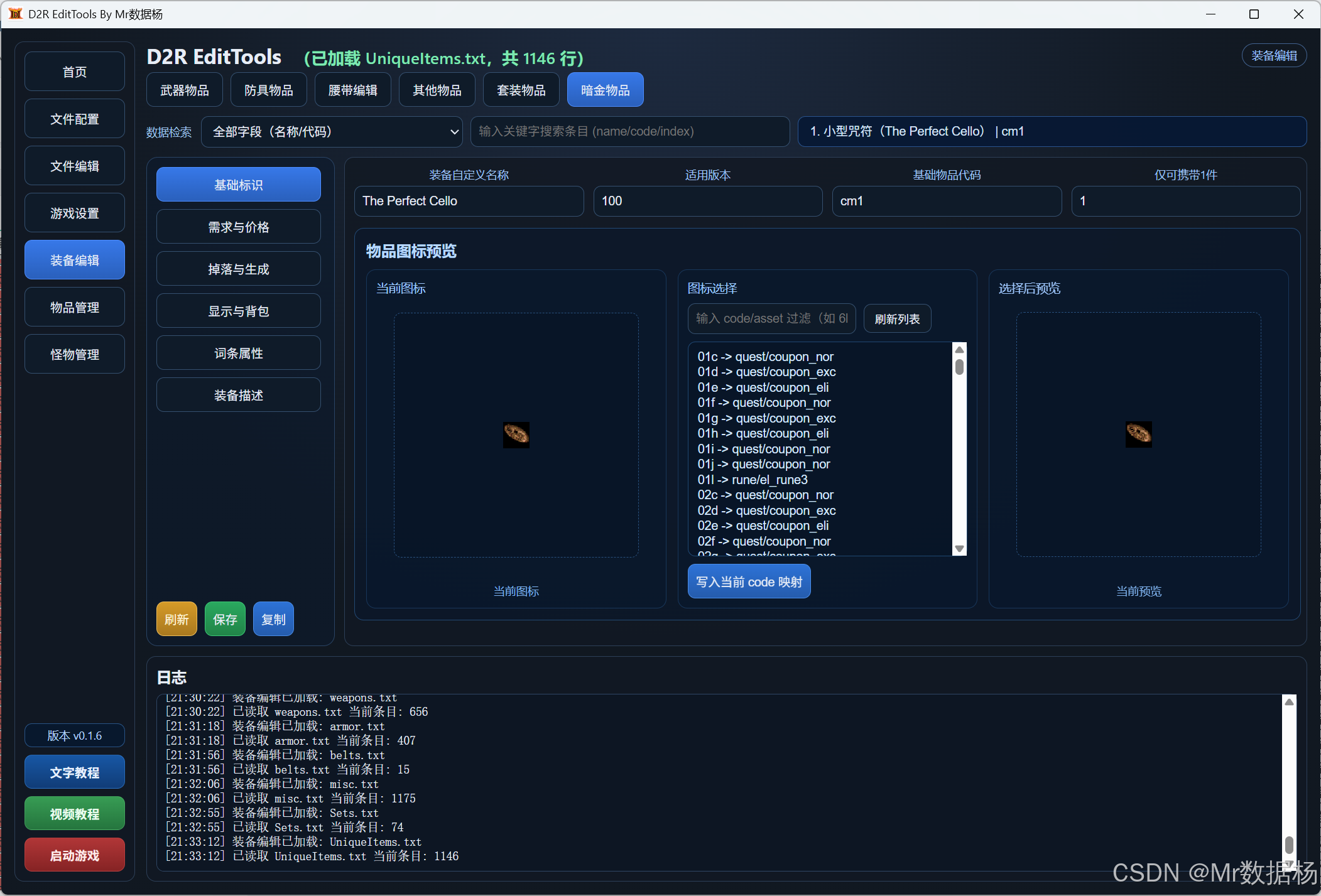The height and width of the screenshot is (896, 1321).
Task: Click the current item icon thumbnail
Action: [x=516, y=435]
